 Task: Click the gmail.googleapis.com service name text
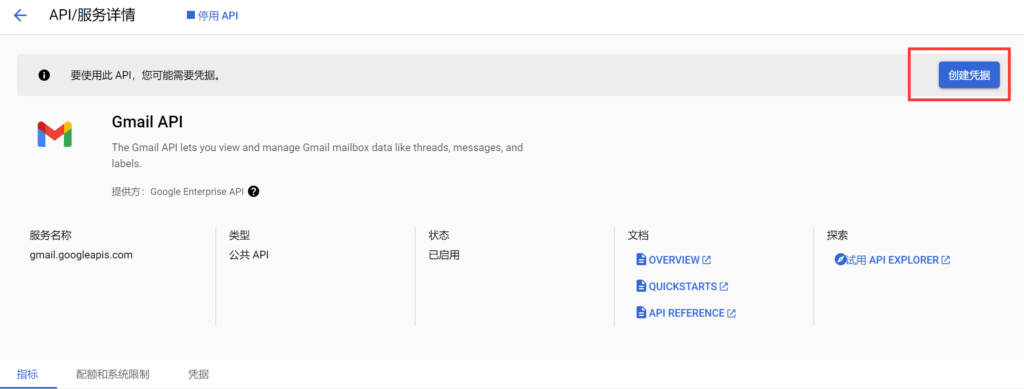coord(81,255)
